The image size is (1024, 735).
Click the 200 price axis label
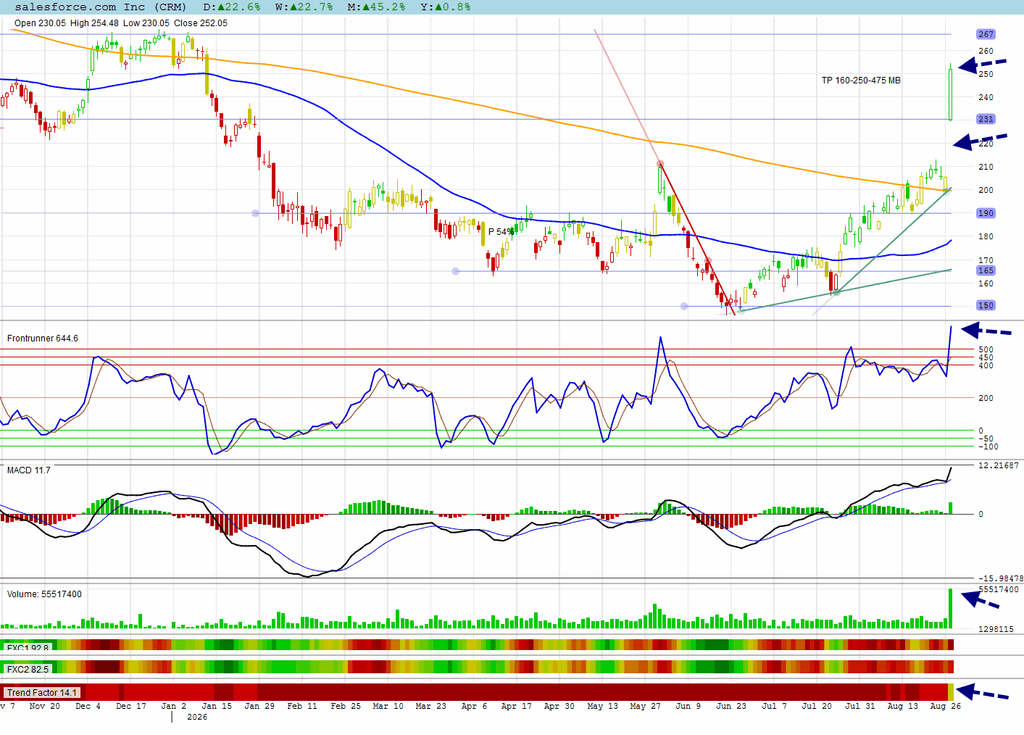coord(985,190)
